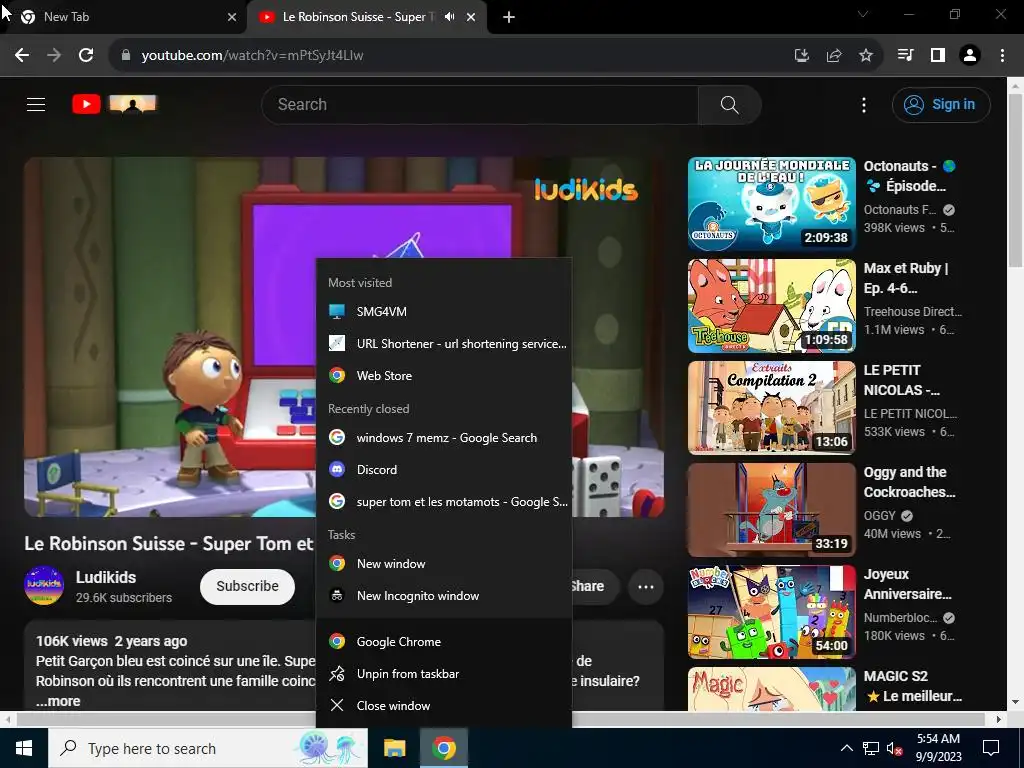Share this page via address bar icon
Screen dimensions: 1024x768
pyautogui.click(x=833, y=56)
